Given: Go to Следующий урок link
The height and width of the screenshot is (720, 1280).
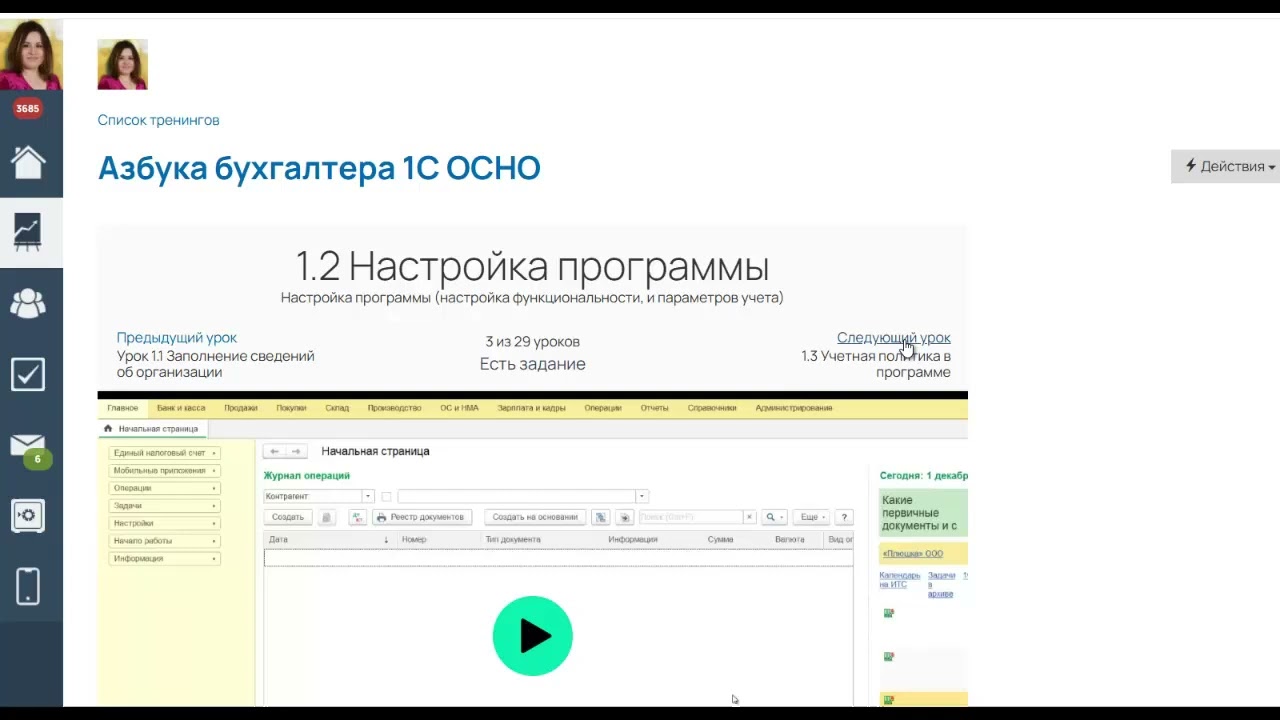Looking at the screenshot, I should (x=894, y=338).
